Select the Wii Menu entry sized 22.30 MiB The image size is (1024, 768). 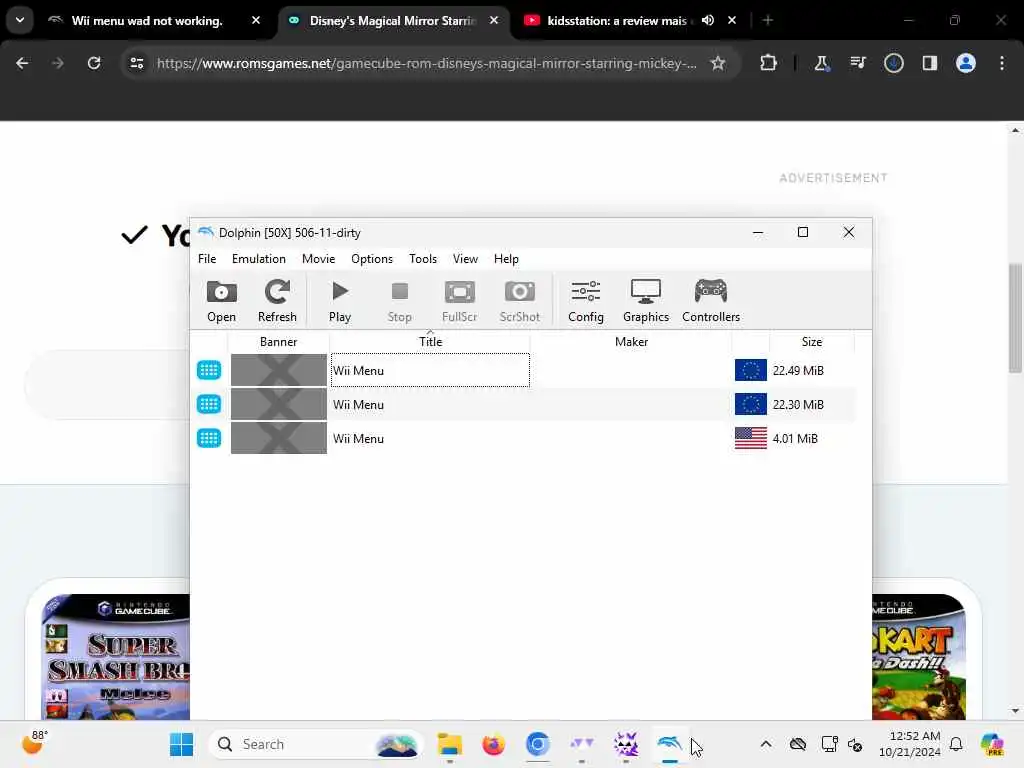pos(522,404)
